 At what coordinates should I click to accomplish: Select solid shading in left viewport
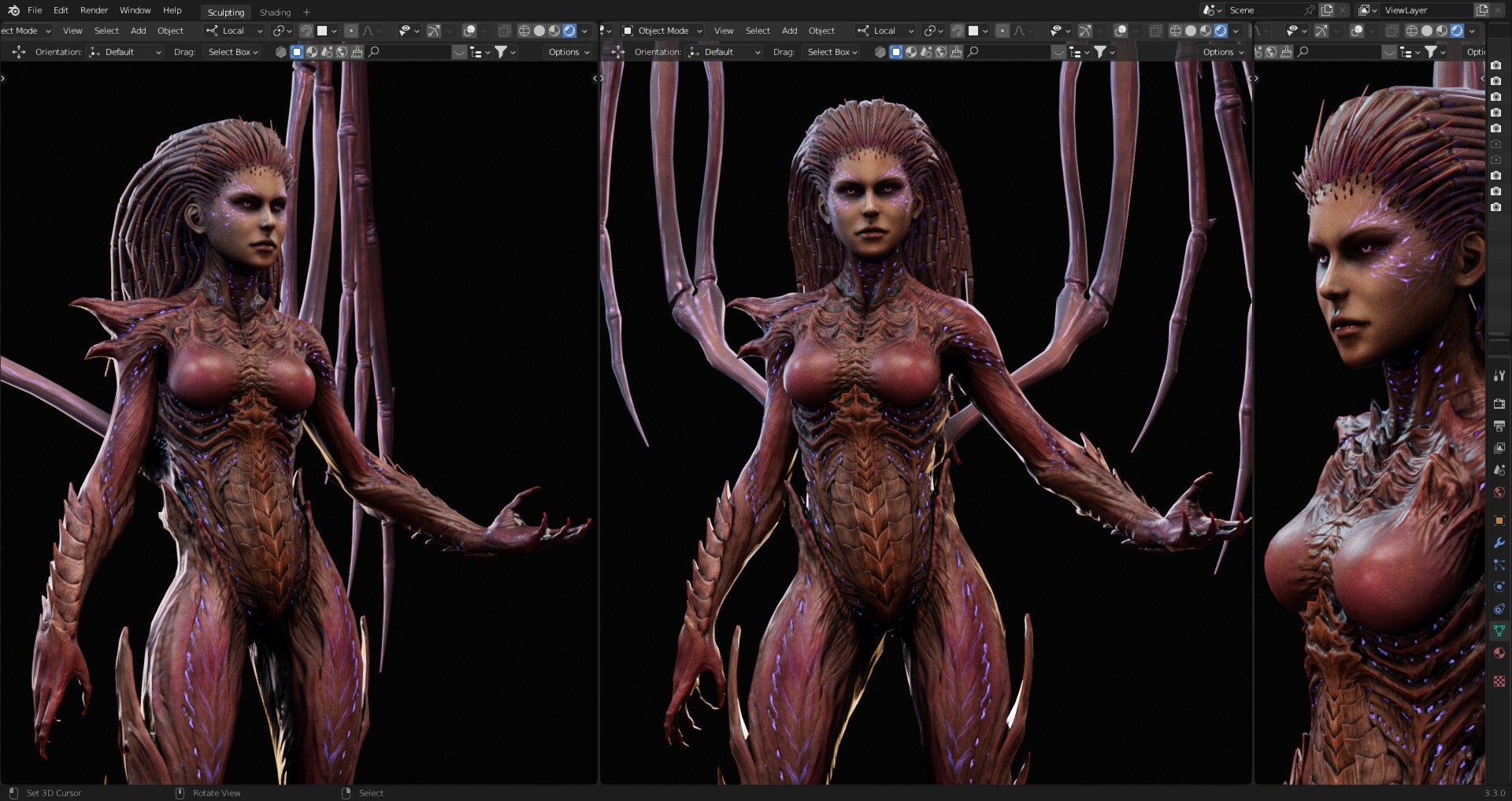pos(539,31)
